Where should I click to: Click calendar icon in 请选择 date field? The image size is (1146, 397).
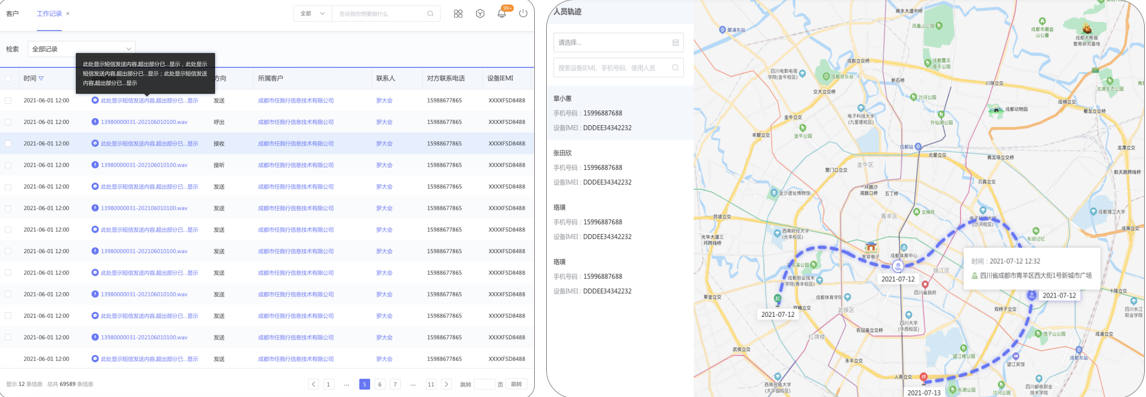(x=676, y=42)
